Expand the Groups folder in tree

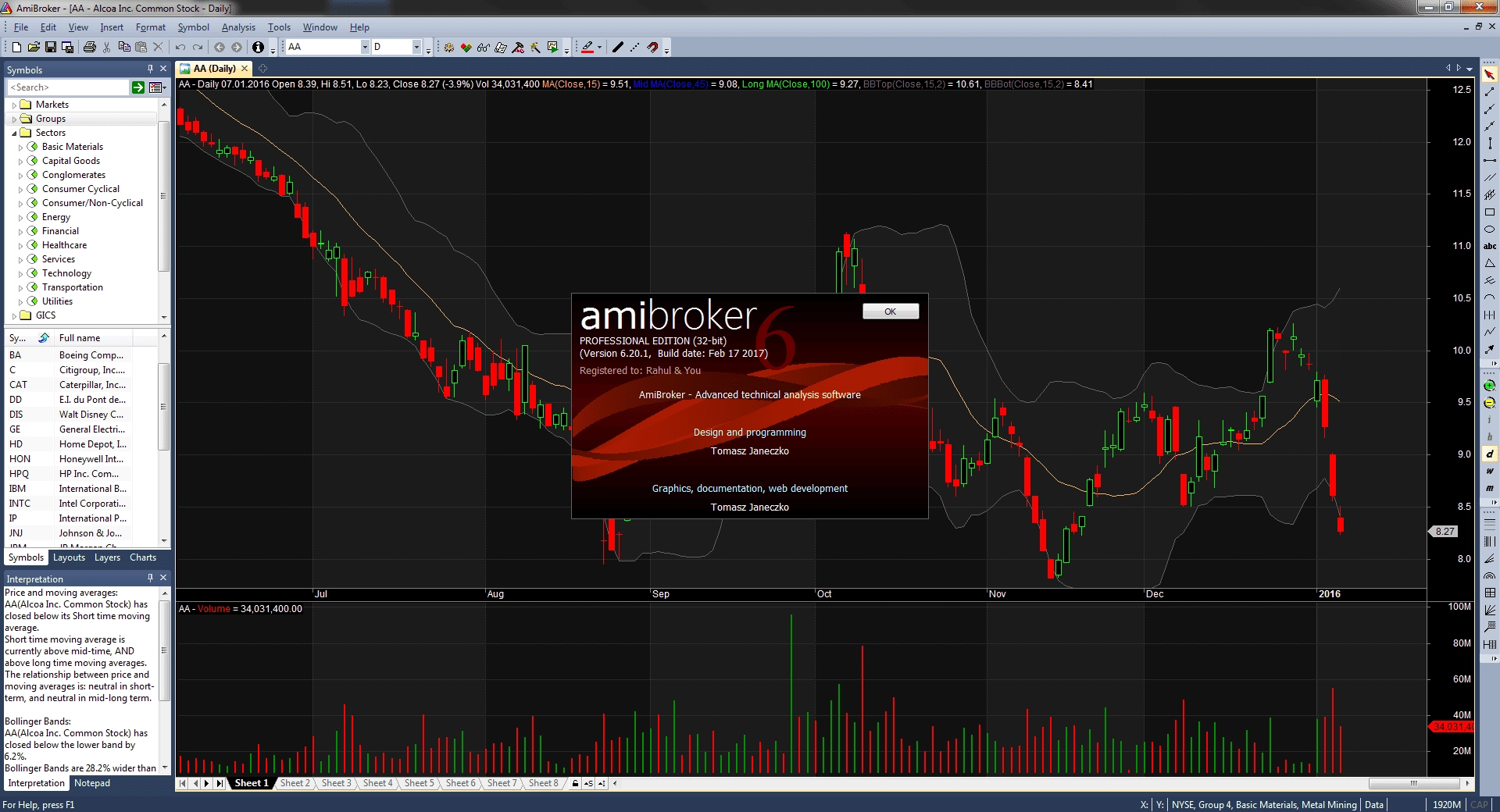click(x=14, y=119)
